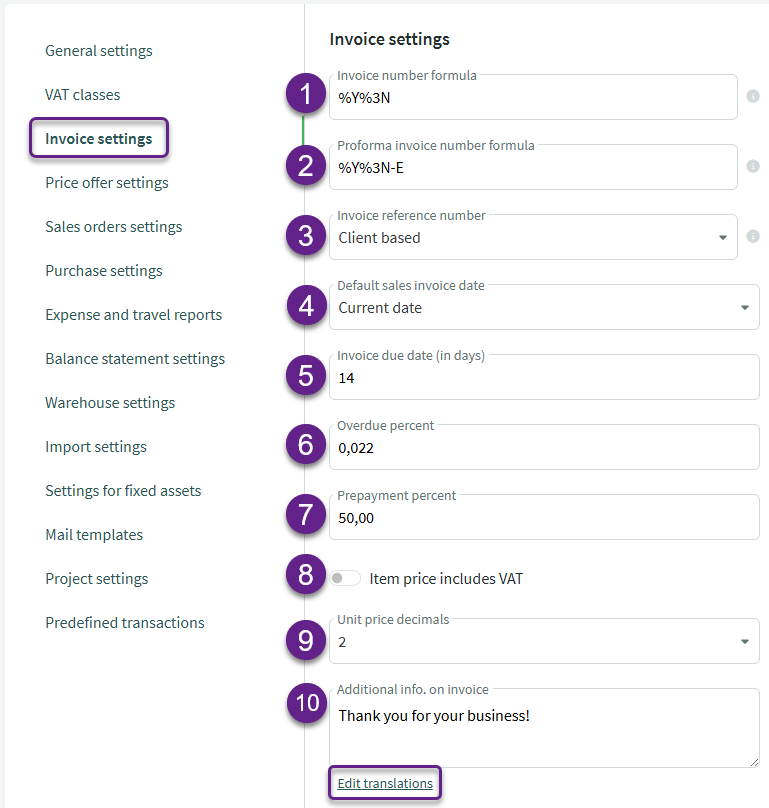Click info icon beside Proforma invoice number formula
The width and height of the screenshot is (769, 808).
click(x=753, y=167)
